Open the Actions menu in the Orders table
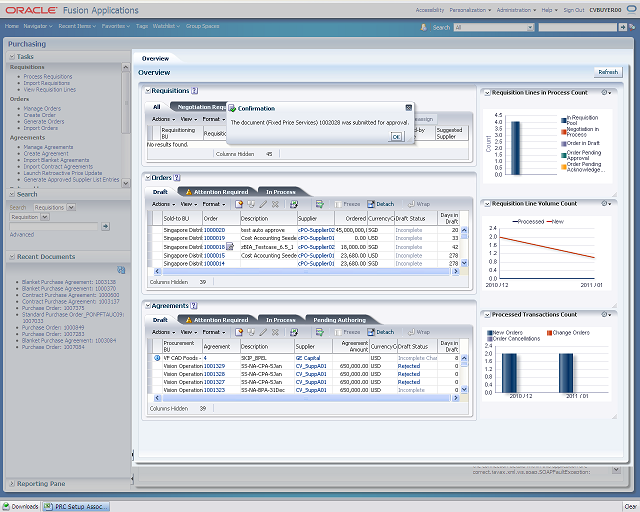640x512 pixels. (x=163, y=204)
